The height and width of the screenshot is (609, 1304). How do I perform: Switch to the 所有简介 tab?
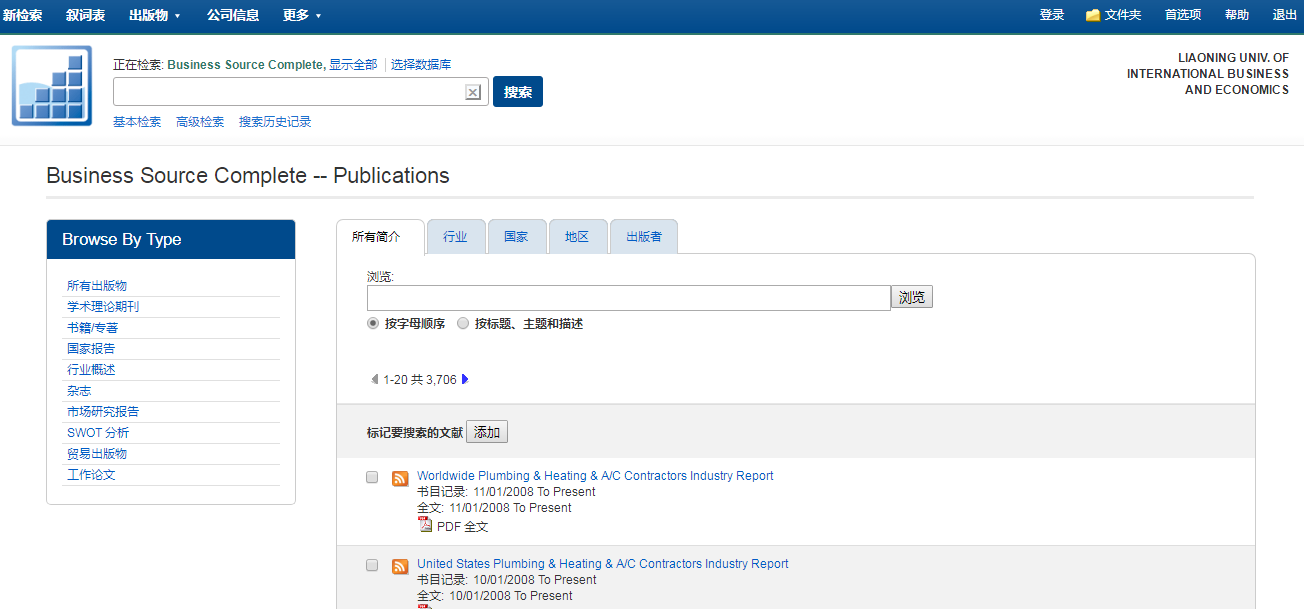coord(380,237)
